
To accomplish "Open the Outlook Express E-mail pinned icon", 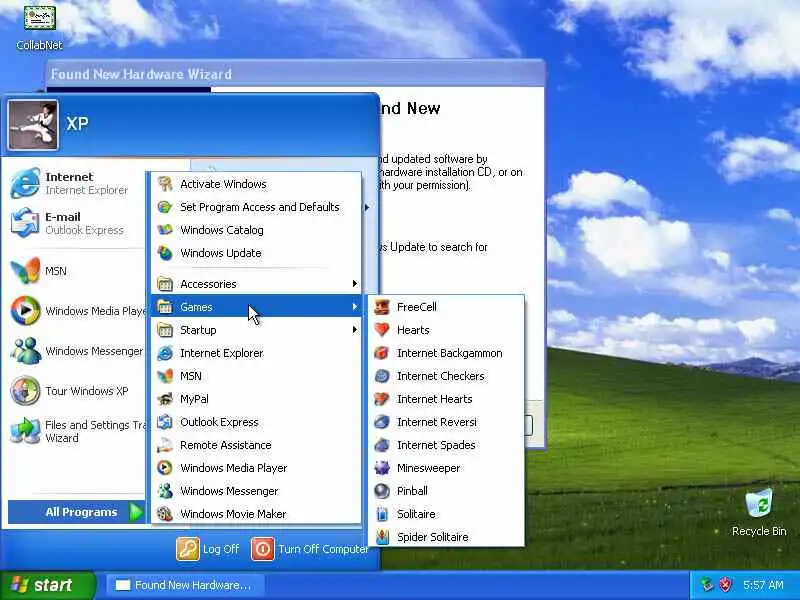I will [25, 222].
